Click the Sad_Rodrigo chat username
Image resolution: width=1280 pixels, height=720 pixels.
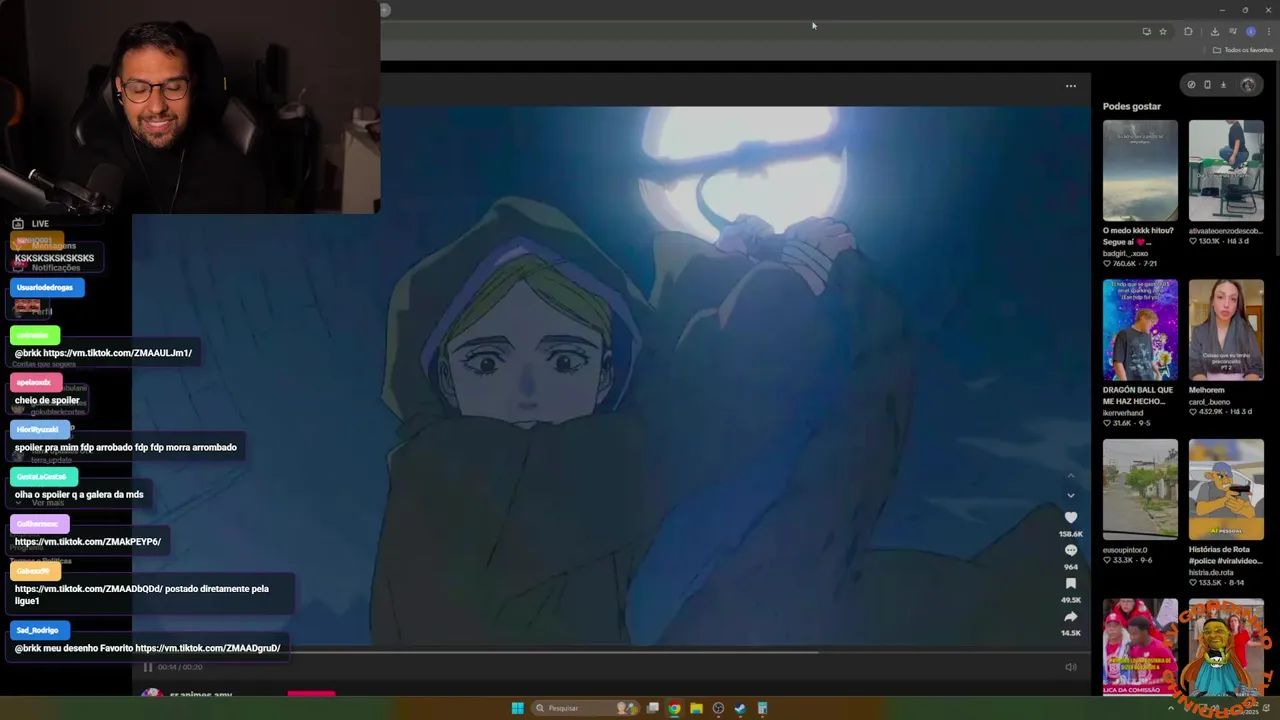(37, 630)
